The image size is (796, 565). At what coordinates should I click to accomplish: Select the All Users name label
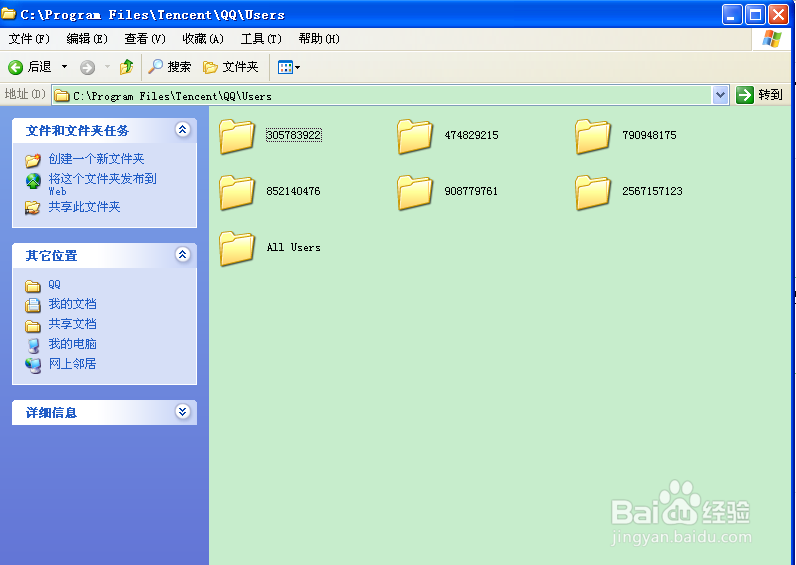pyautogui.click(x=293, y=247)
